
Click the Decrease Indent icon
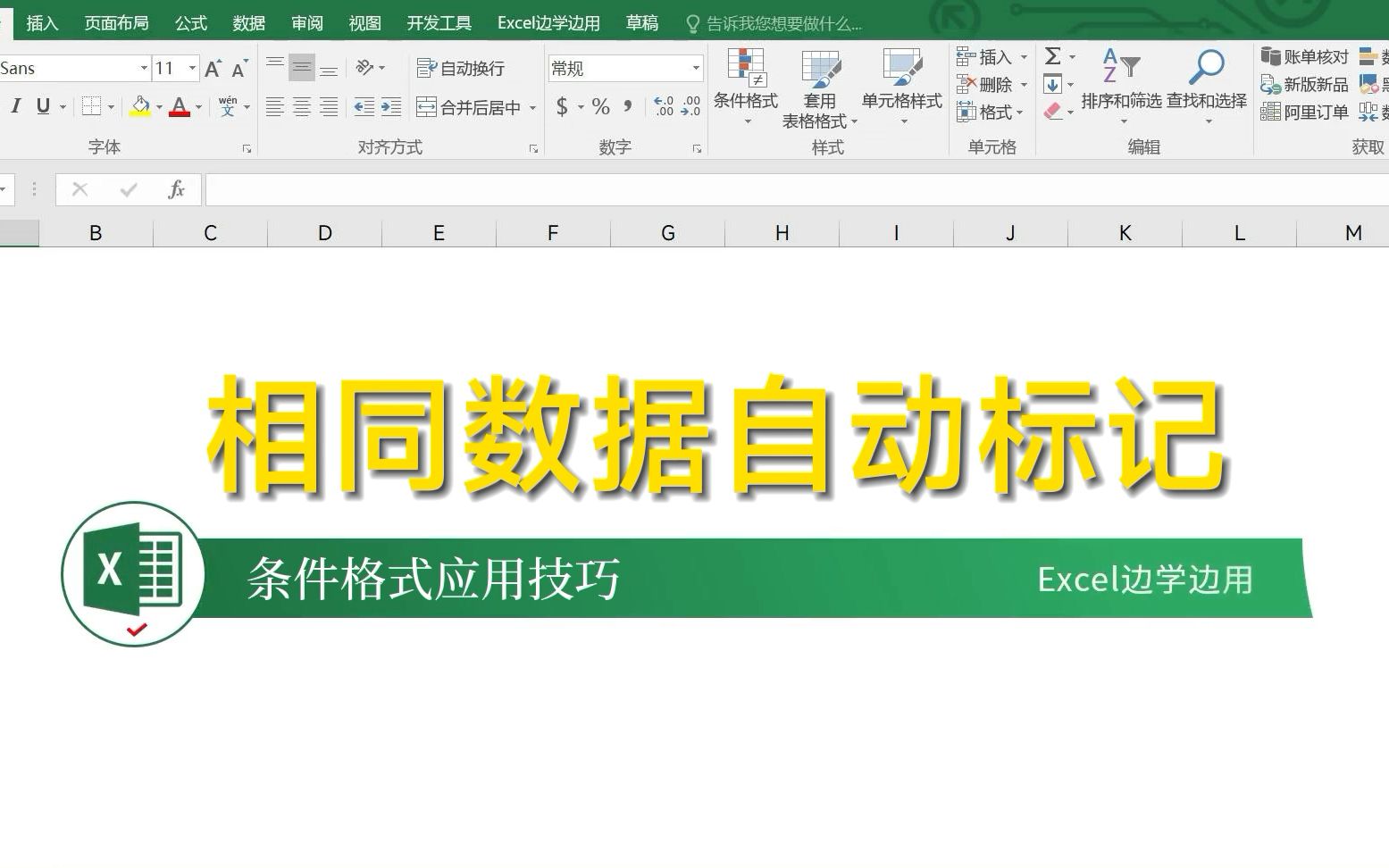364,107
